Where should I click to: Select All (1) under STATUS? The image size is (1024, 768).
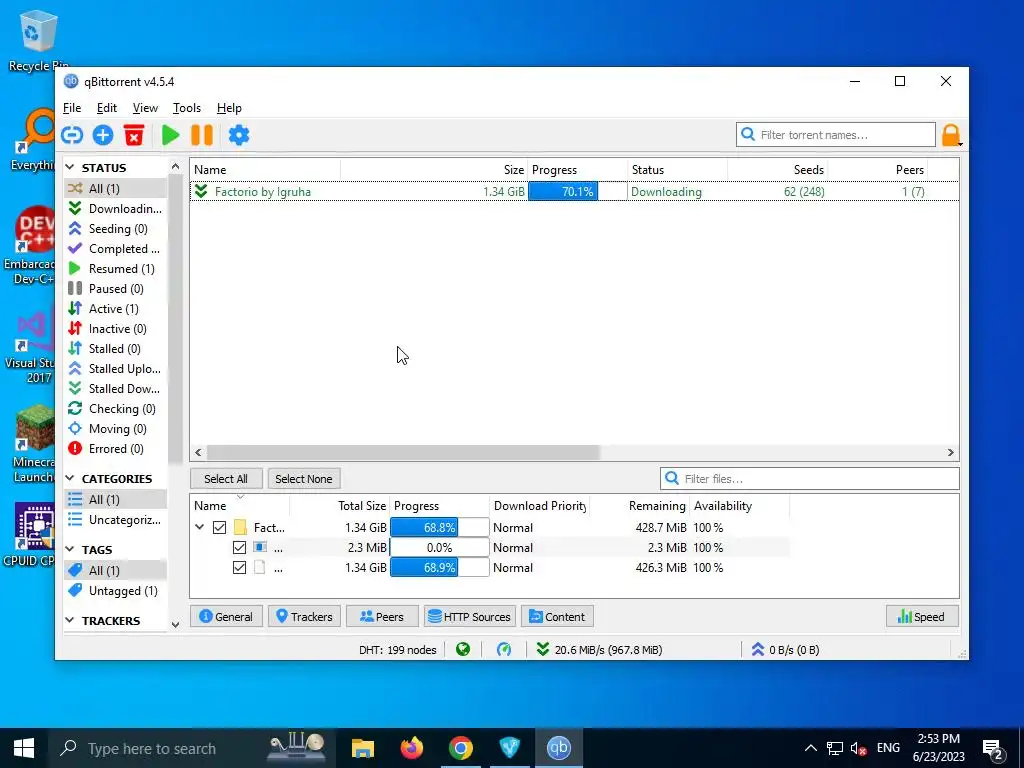pyautogui.click(x=115, y=189)
